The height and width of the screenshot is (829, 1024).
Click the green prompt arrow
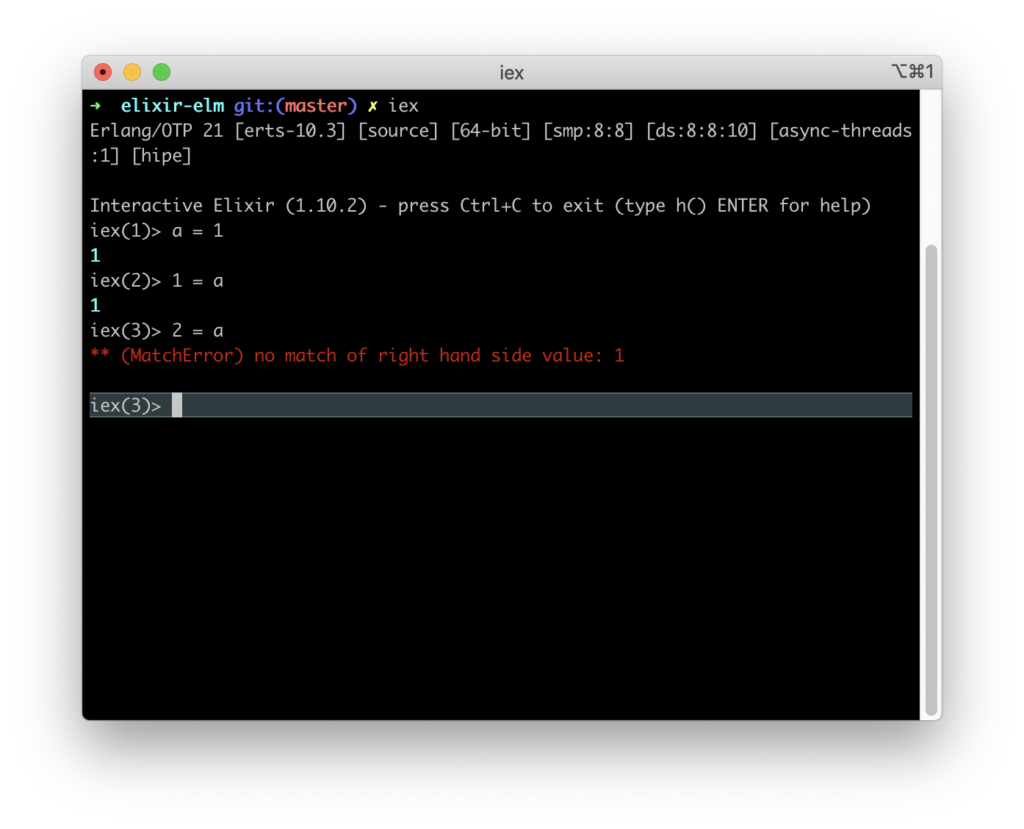pos(95,105)
